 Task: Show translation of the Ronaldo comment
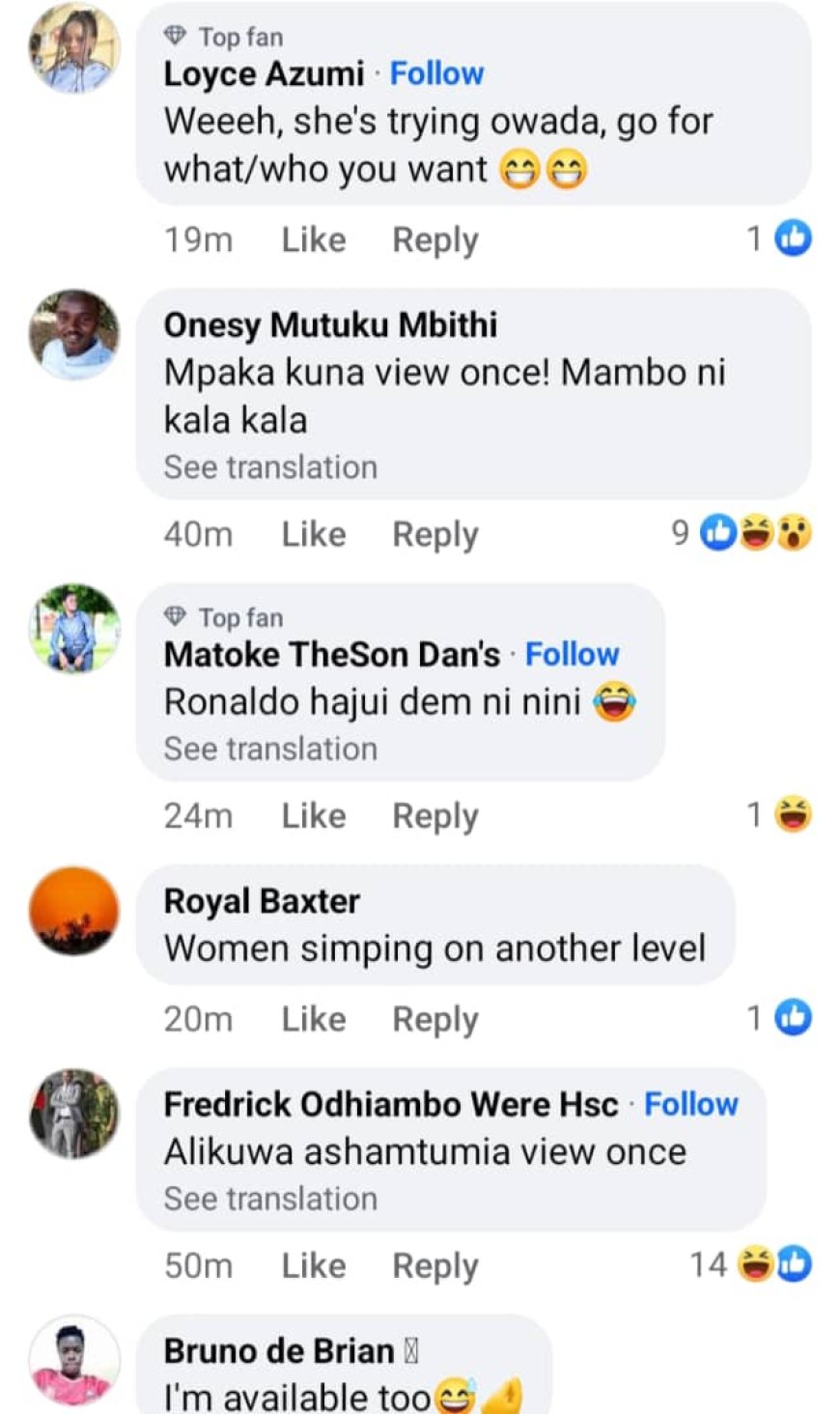pyautogui.click(x=270, y=749)
